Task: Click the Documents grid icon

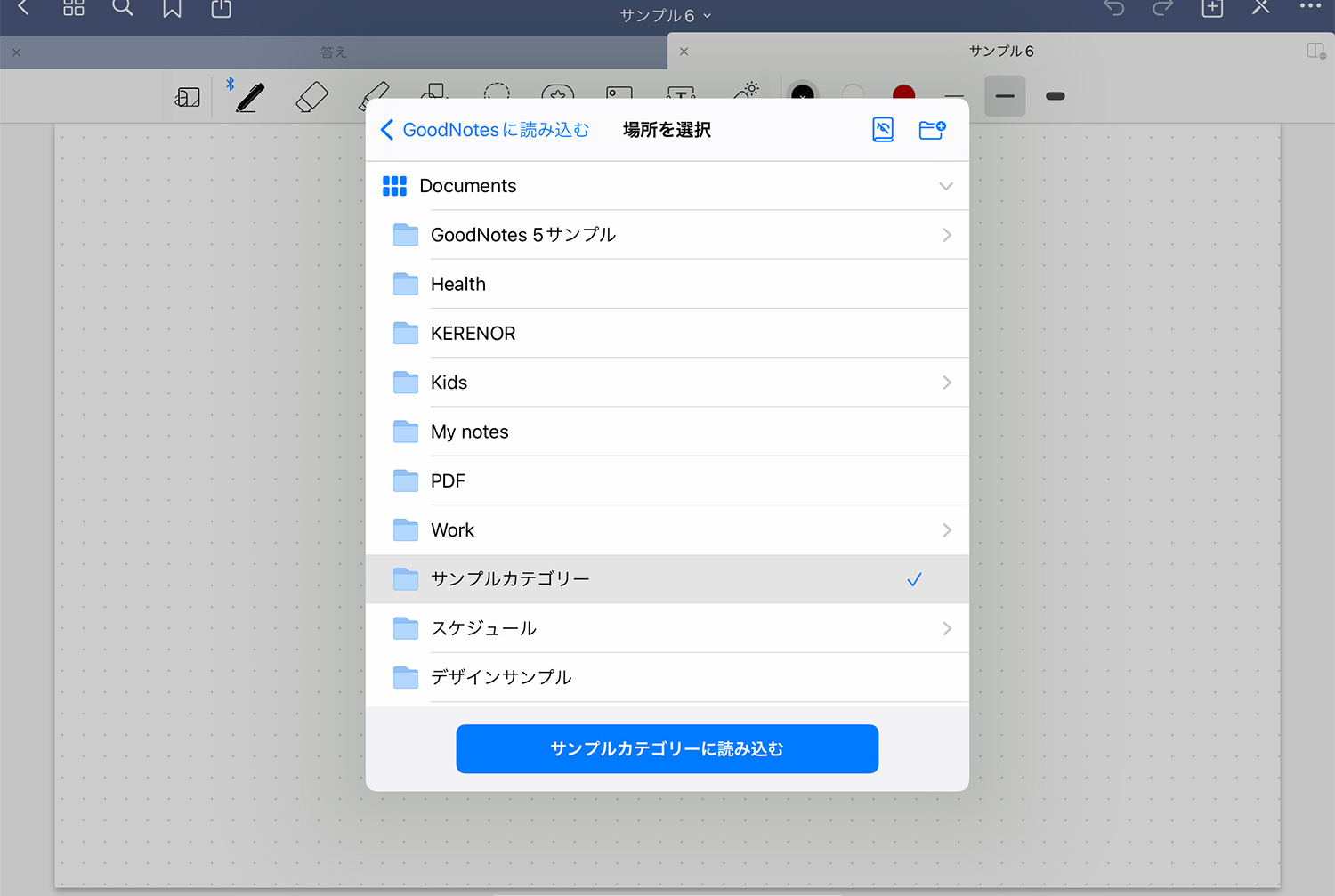Action: point(394,186)
